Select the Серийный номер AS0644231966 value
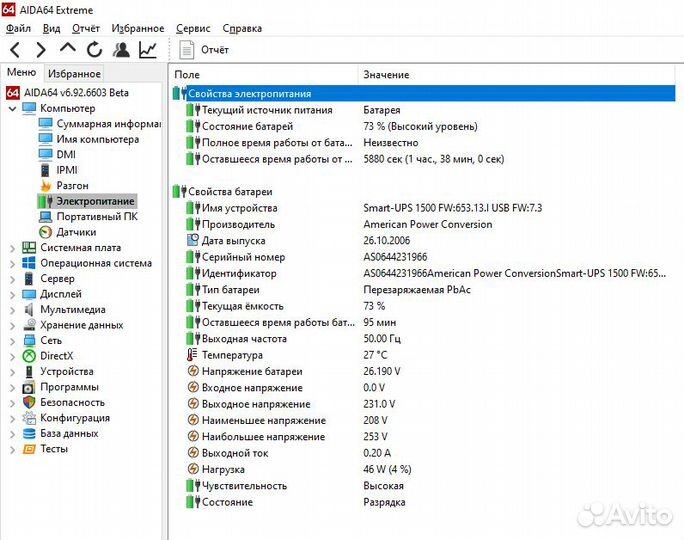684x540 pixels. (395, 257)
